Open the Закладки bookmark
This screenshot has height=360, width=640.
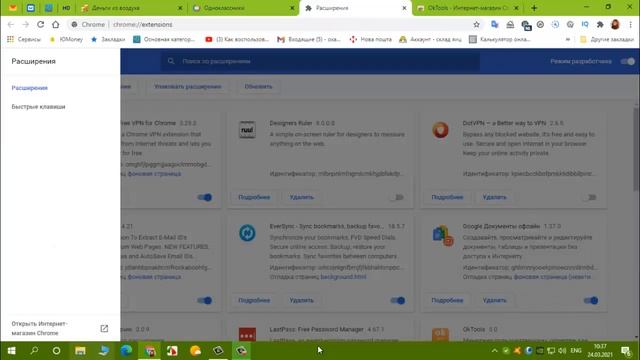point(108,39)
